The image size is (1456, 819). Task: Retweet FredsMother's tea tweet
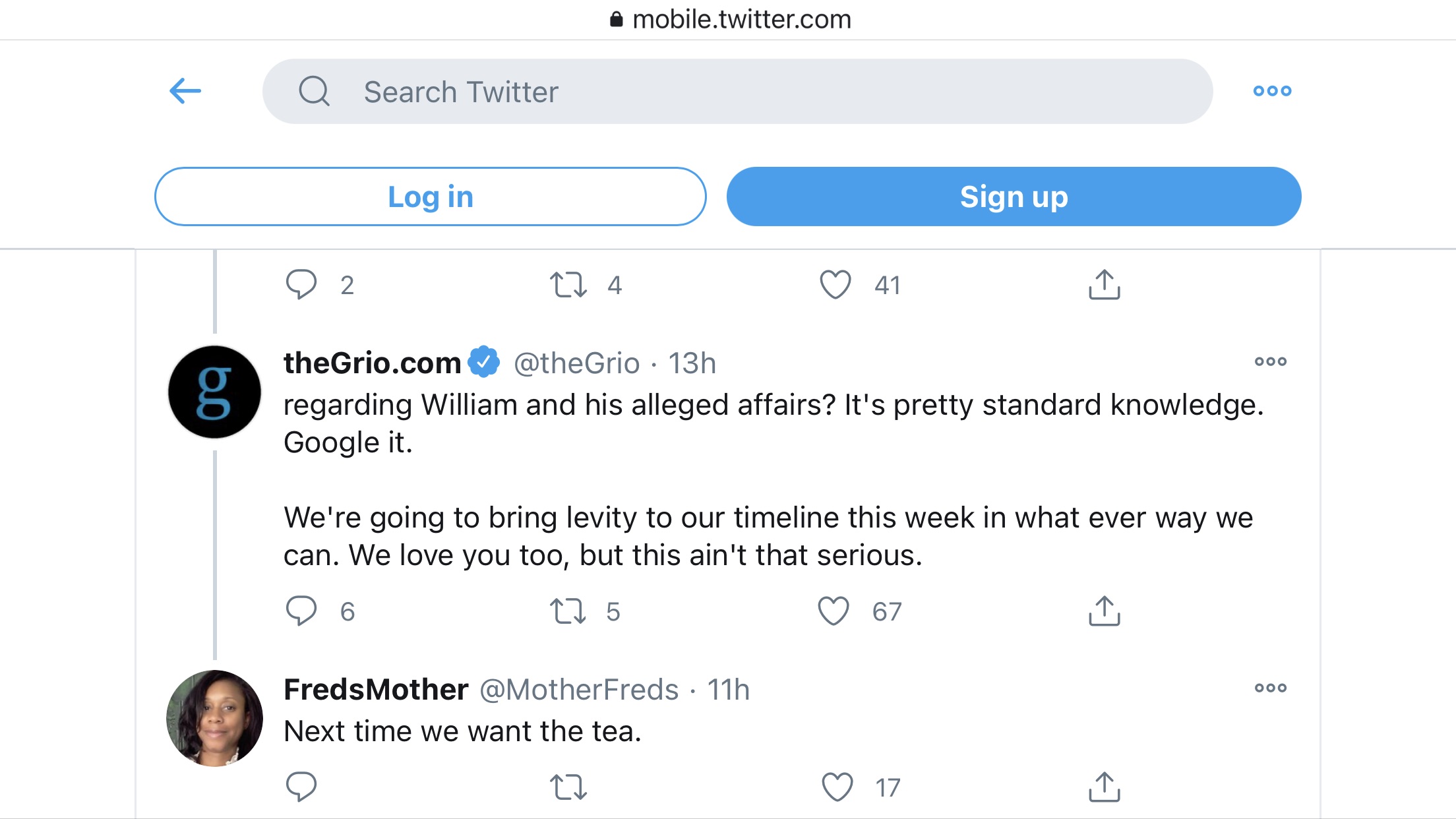568,787
